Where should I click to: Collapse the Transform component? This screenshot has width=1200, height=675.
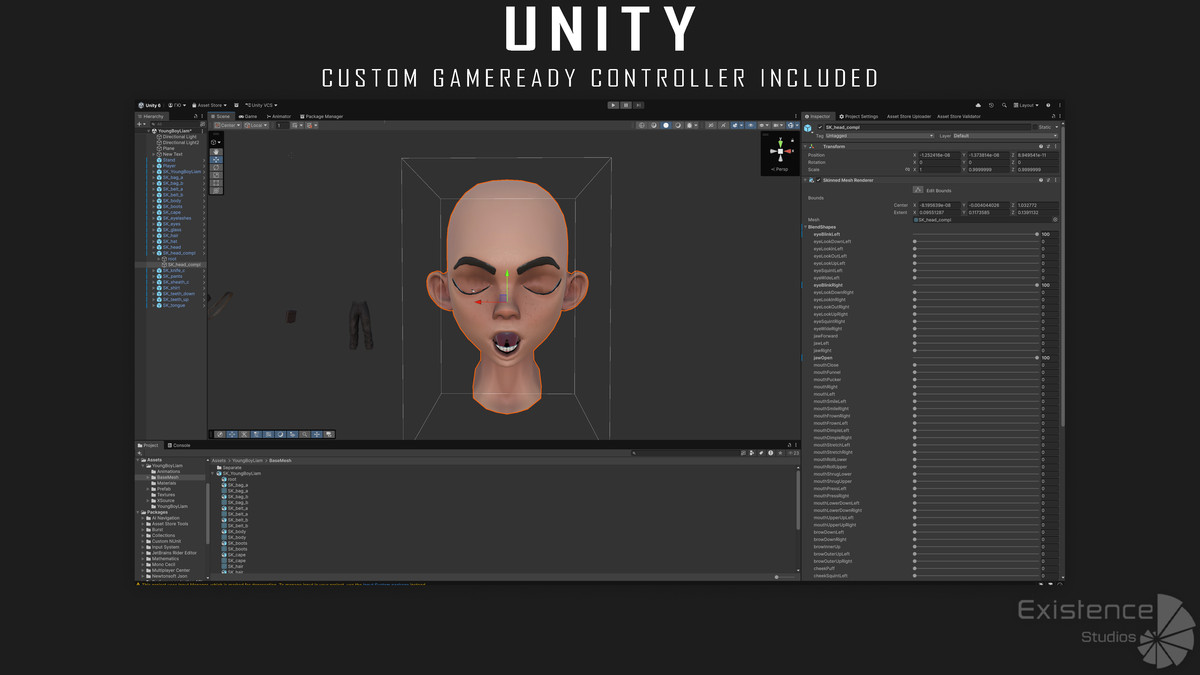[x=805, y=146]
